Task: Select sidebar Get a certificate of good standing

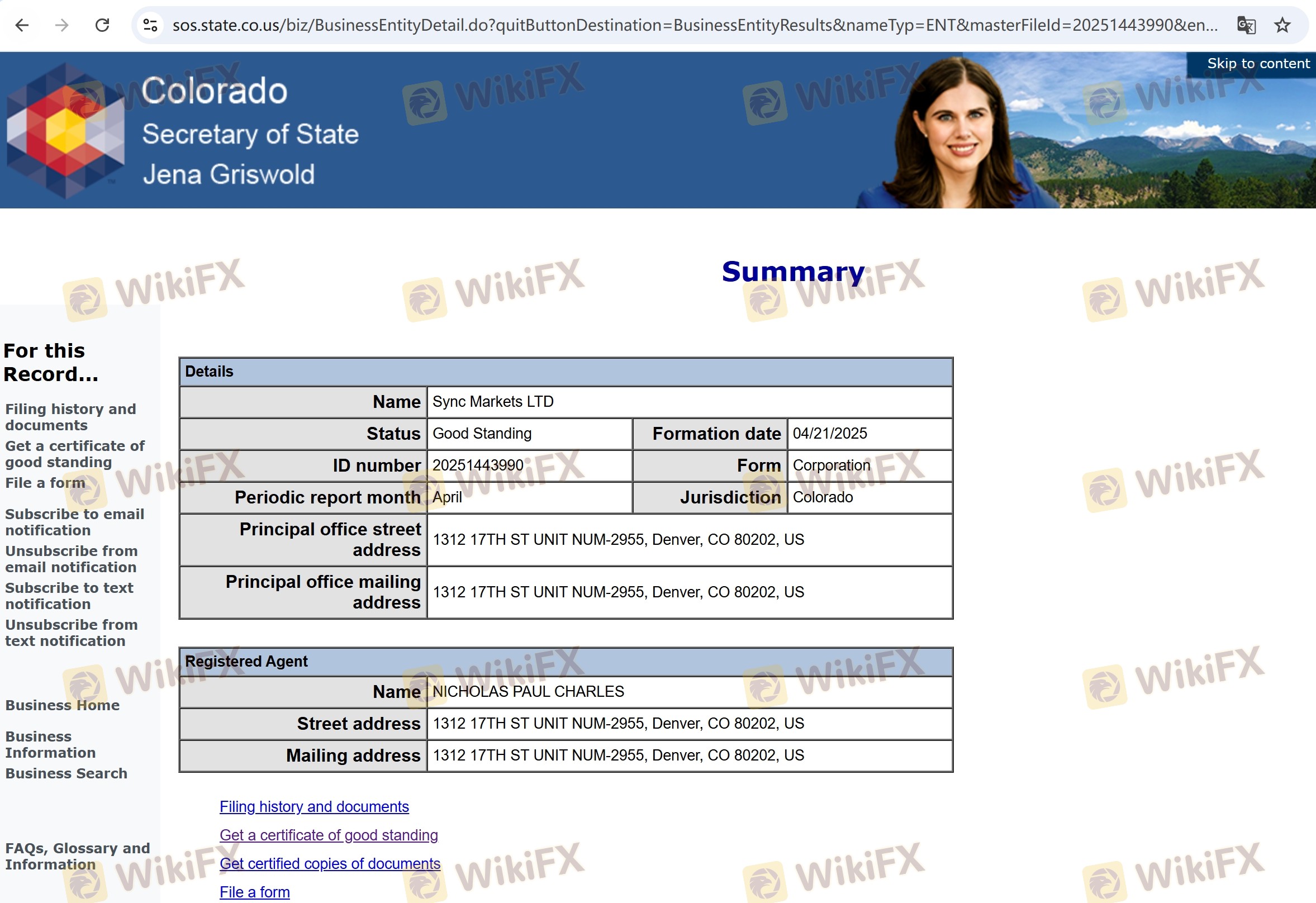Action: (x=75, y=454)
